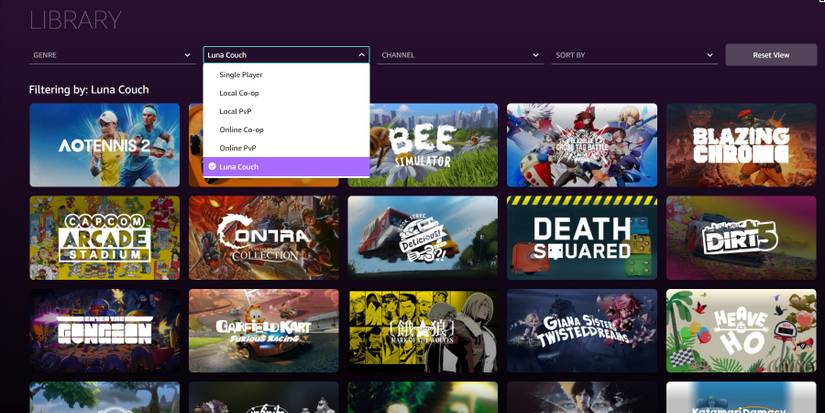Launch the Contra Collection tile
Viewport: 825px width, 413px height.
coord(263,237)
